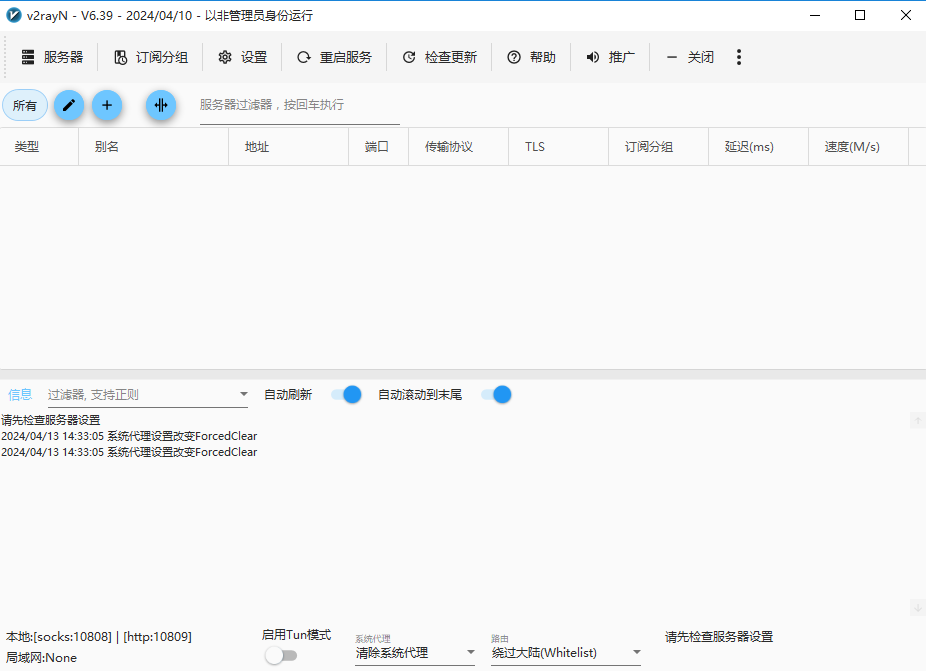Click the server filter input field
Viewport: 926px width, 671px height.
tap(299, 106)
